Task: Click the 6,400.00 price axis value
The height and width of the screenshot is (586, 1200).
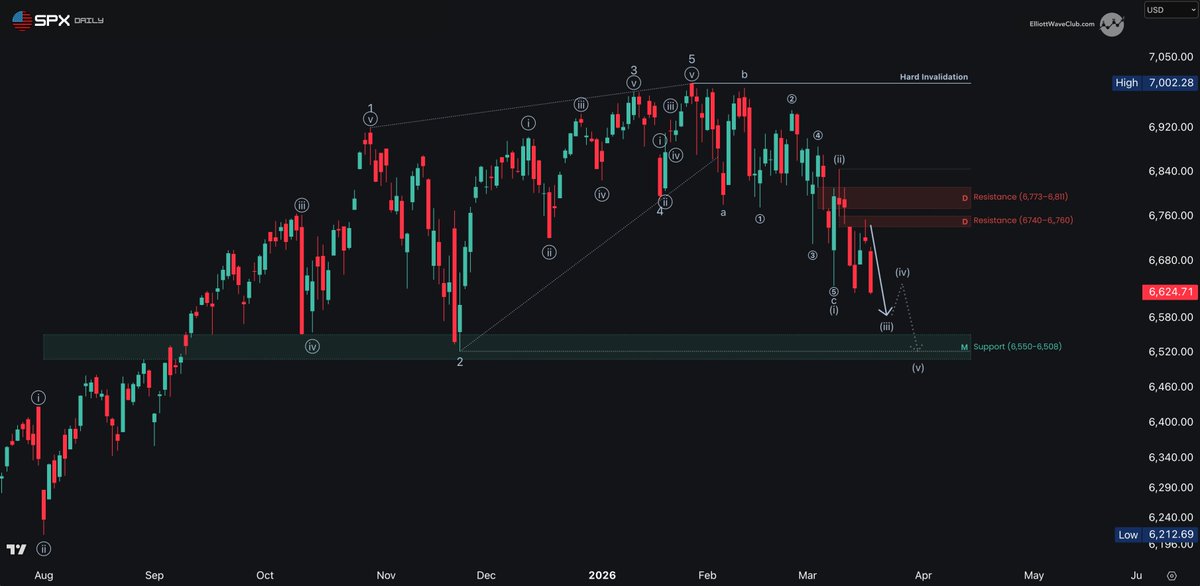Action: point(1170,422)
